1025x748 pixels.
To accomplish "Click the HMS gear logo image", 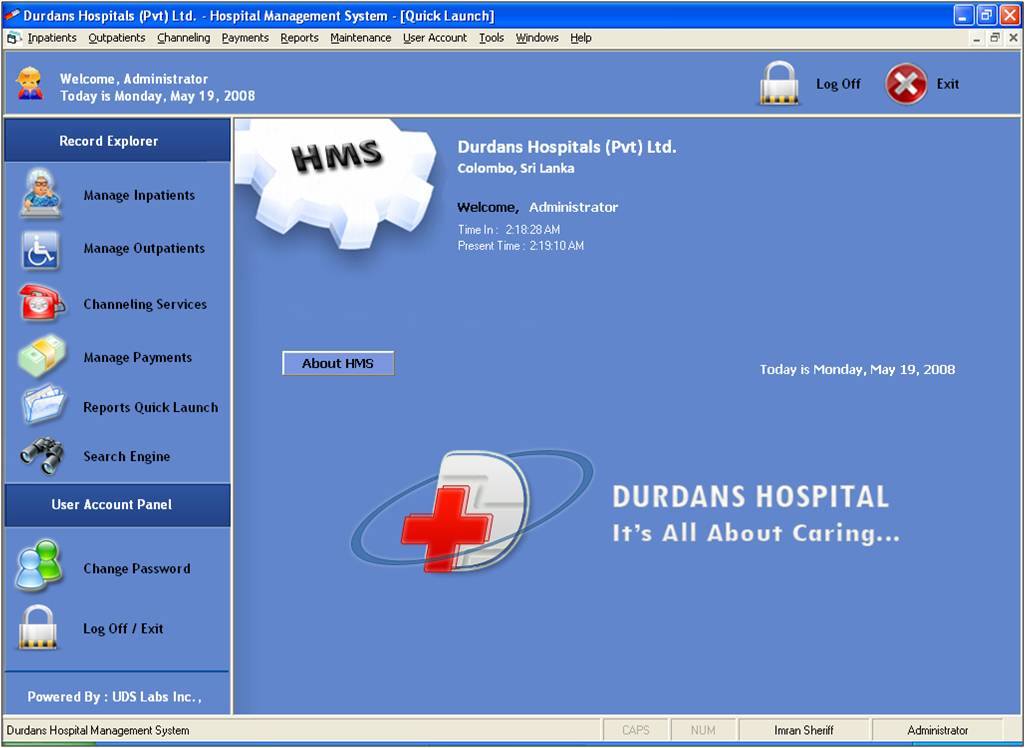I will click(336, 180).
